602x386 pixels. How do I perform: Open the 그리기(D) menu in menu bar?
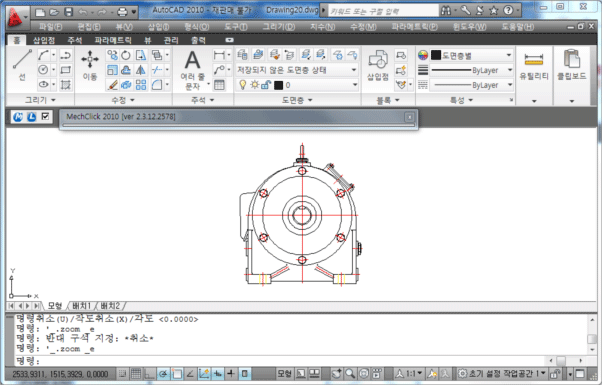[279, 27]
